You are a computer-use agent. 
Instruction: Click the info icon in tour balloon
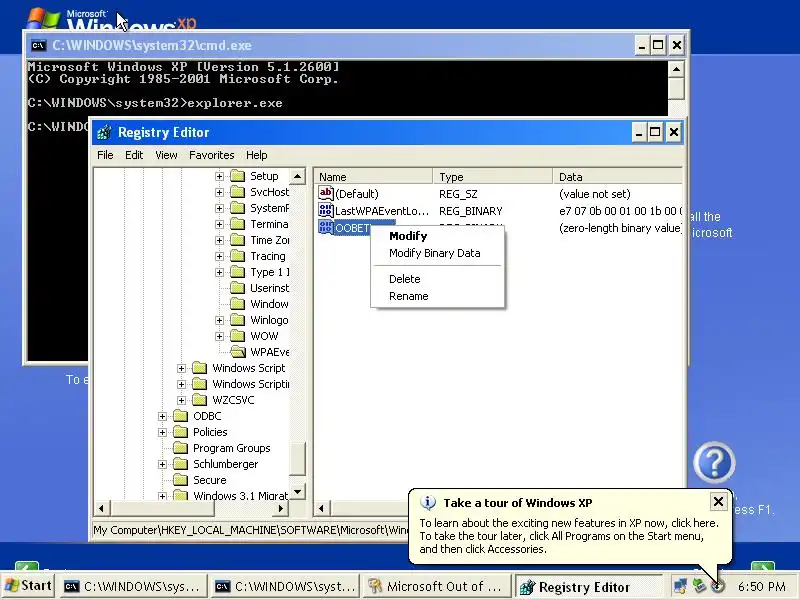point(428,503)
